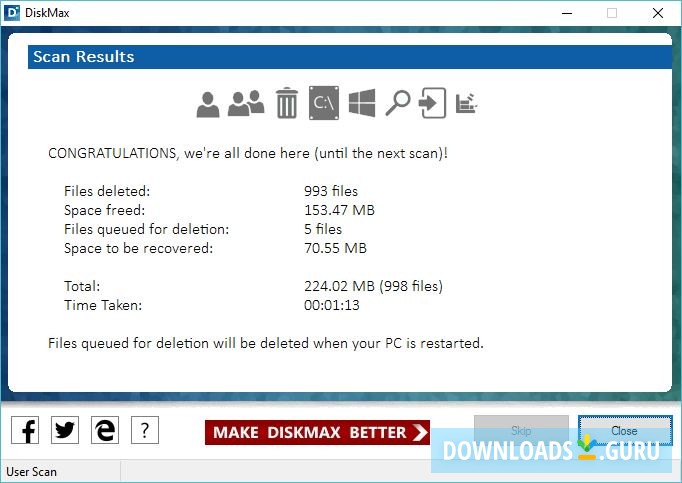Image resolution: width=682 pixels, height=483 pixels.
Task: Click the greyed-out Skip button
Action: tap(521, 430)
